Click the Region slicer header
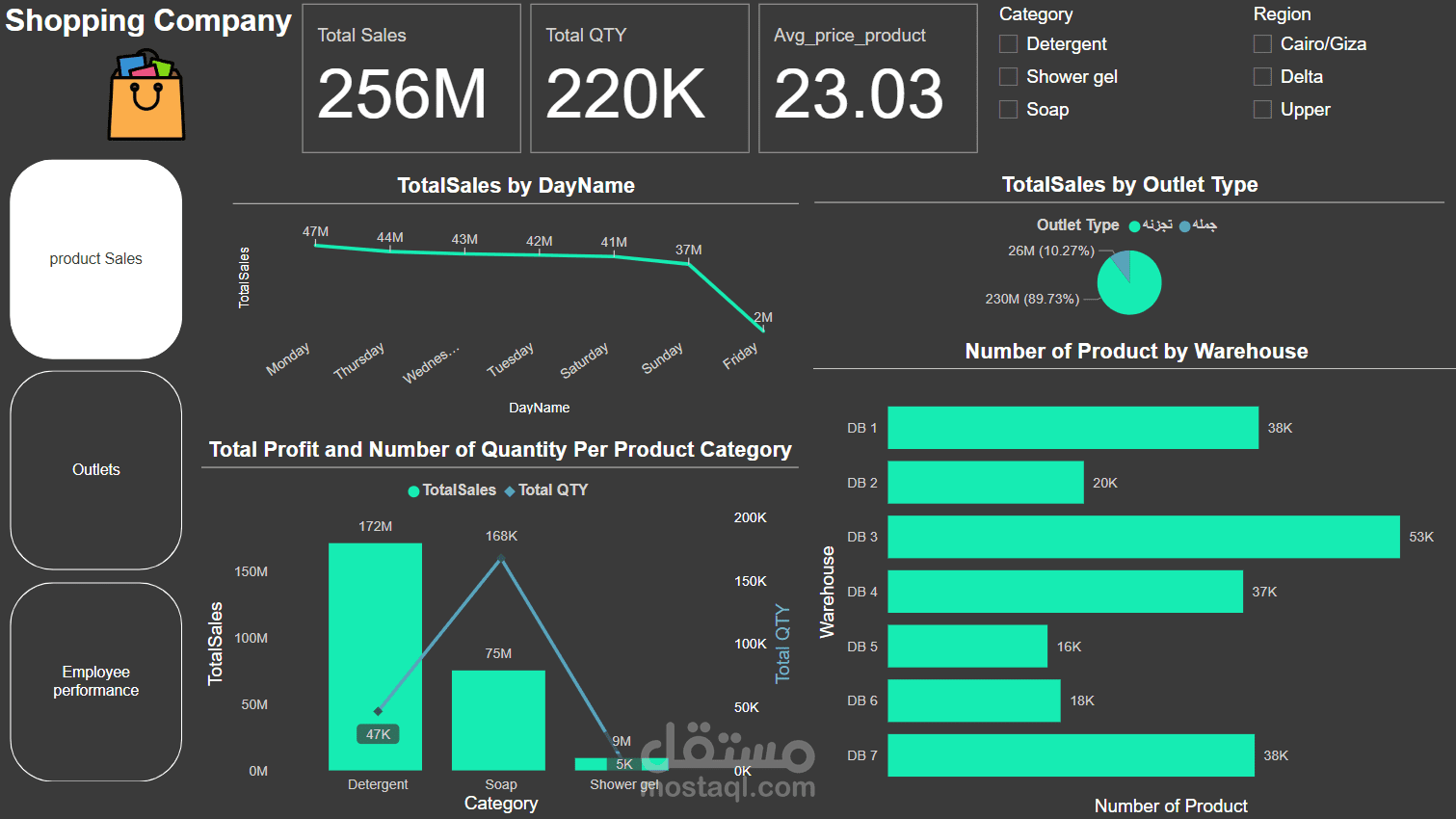This screenshot has width=1456, height=819. click(1282, 13)
